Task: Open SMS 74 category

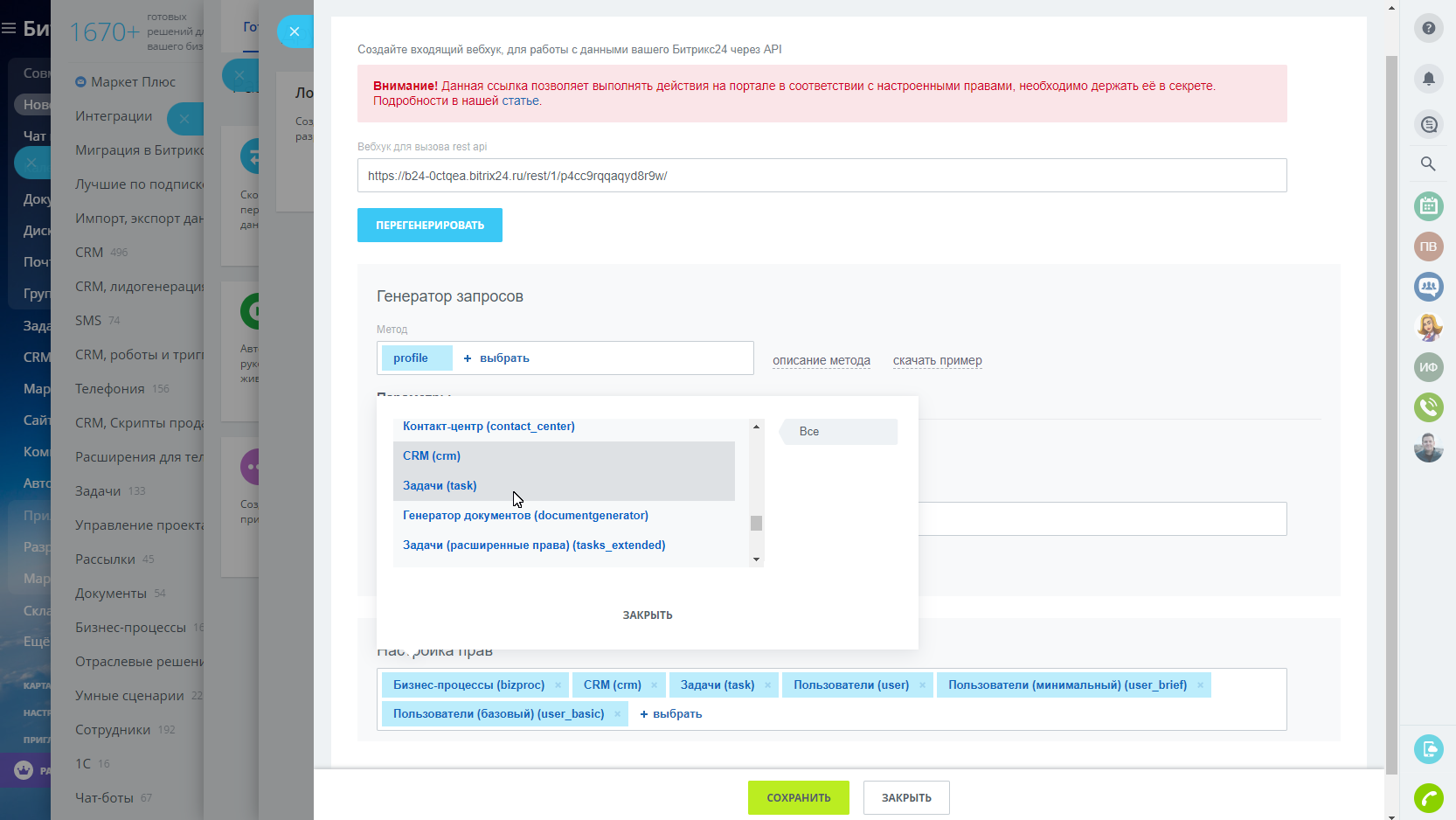Action: (x=97, y=321)
